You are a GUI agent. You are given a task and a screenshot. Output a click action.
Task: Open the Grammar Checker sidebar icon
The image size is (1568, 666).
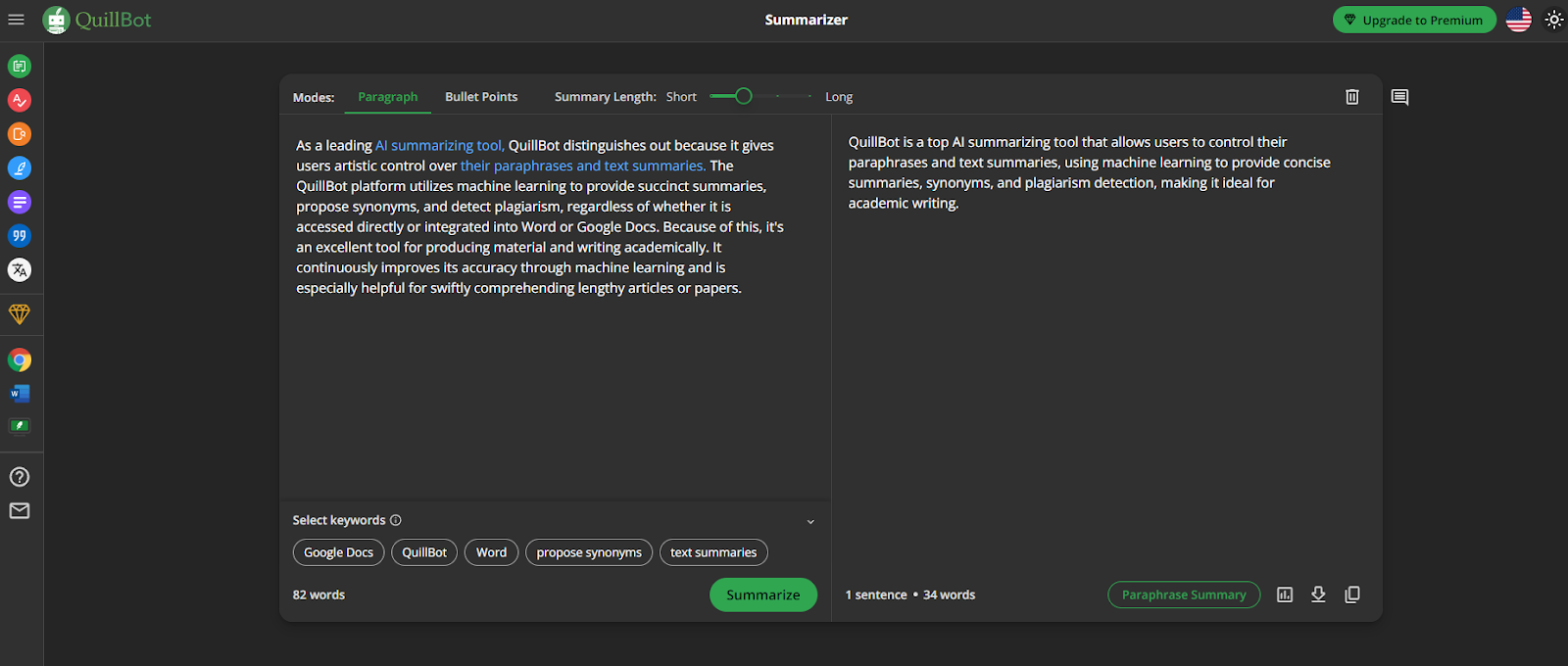[x=20, y=100]
